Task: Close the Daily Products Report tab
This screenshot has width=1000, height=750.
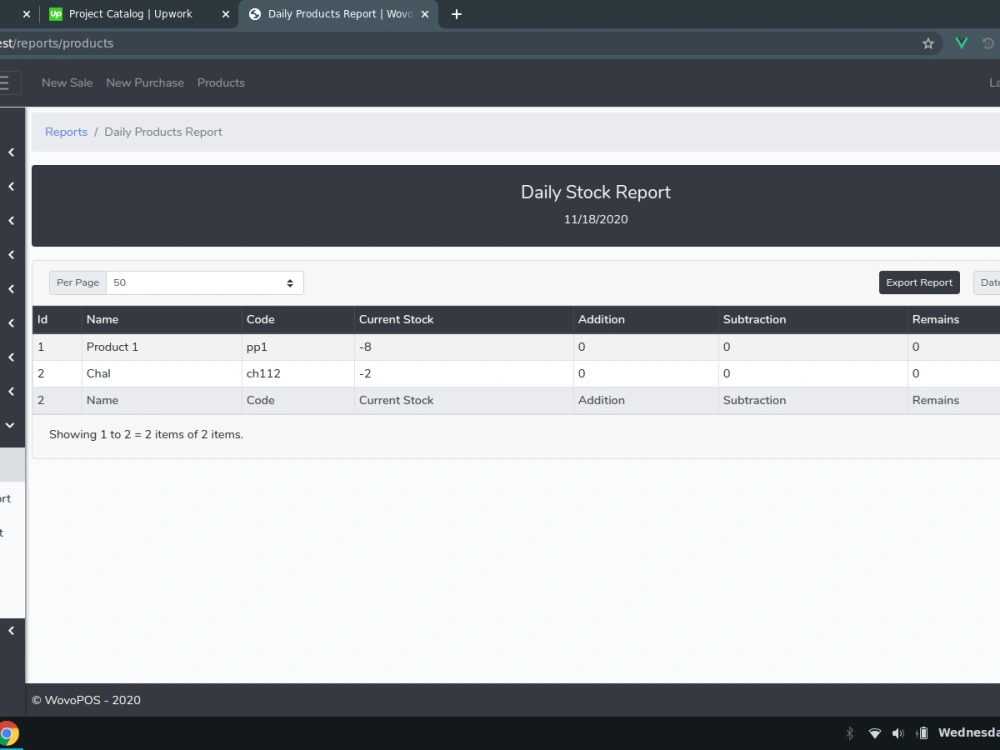Action: (x=425, y=14)
